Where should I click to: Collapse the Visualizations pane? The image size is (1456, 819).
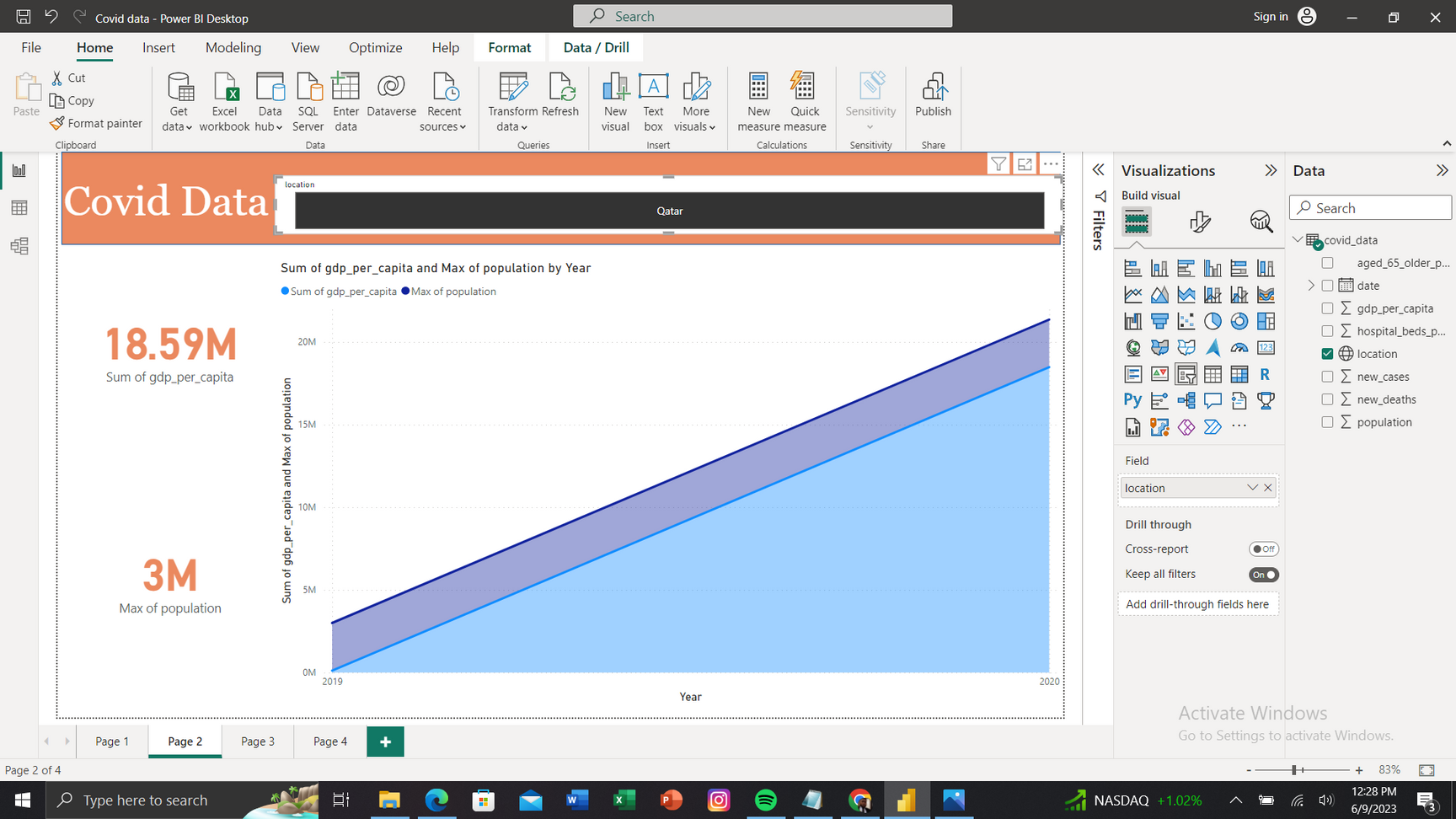1271,170
